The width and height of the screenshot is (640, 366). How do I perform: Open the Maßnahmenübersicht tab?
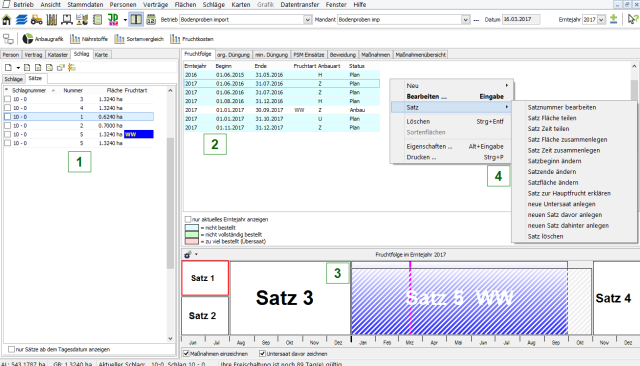point(420,55)
